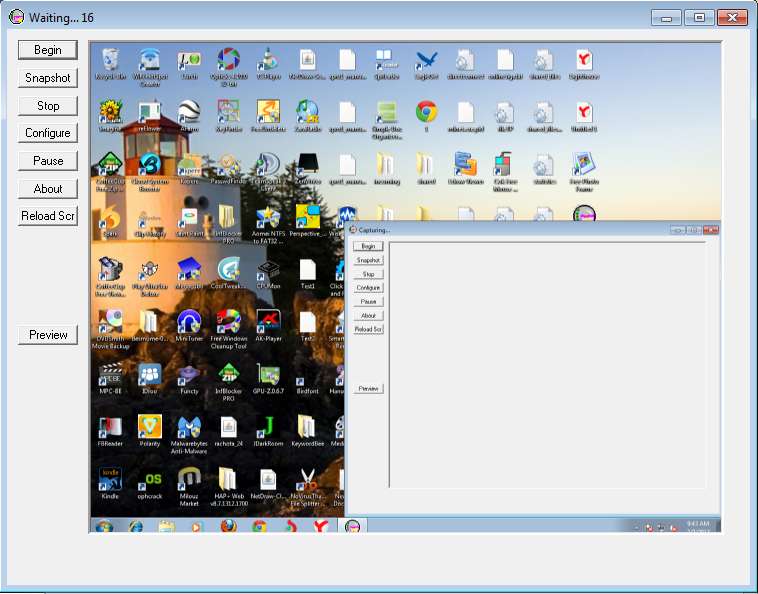Open the About dialog button
The image size is (758, 594).
coord(48,189)
